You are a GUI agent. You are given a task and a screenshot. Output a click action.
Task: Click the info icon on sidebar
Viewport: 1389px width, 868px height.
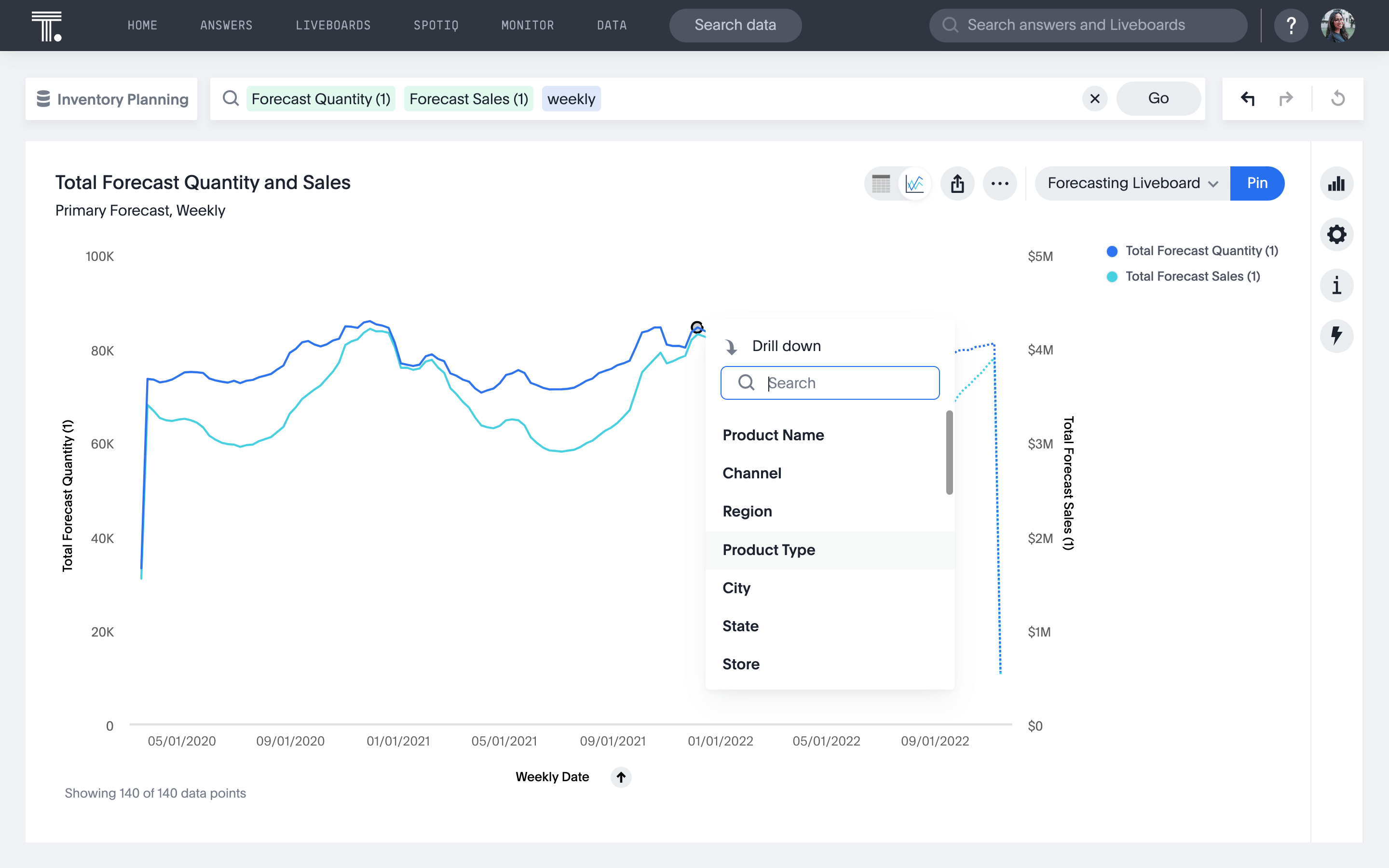1337,286
